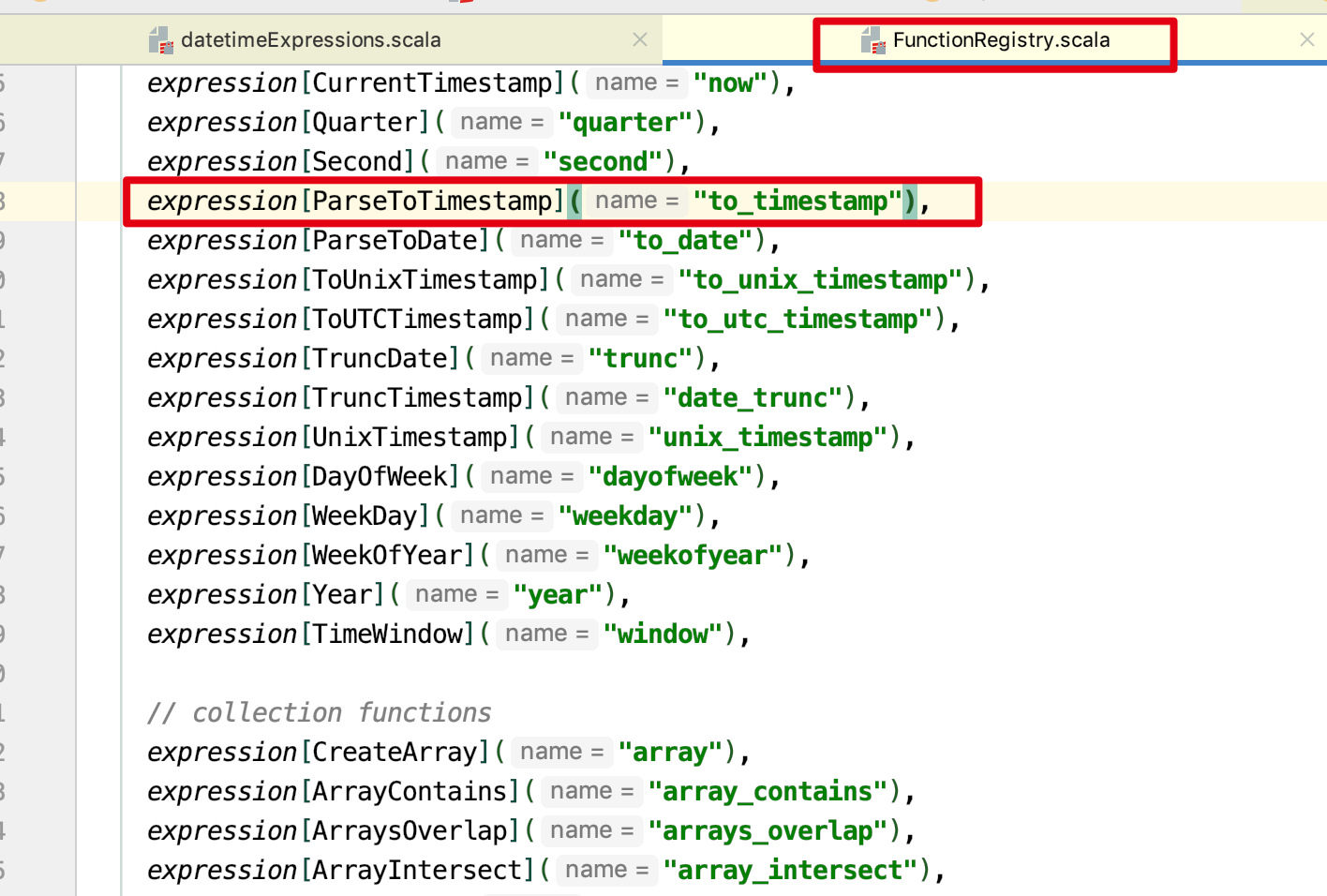Viewport: 1327px width, 896px height.
Task: Click the UnixTimestamp class reference
Action: coord(410,437)
